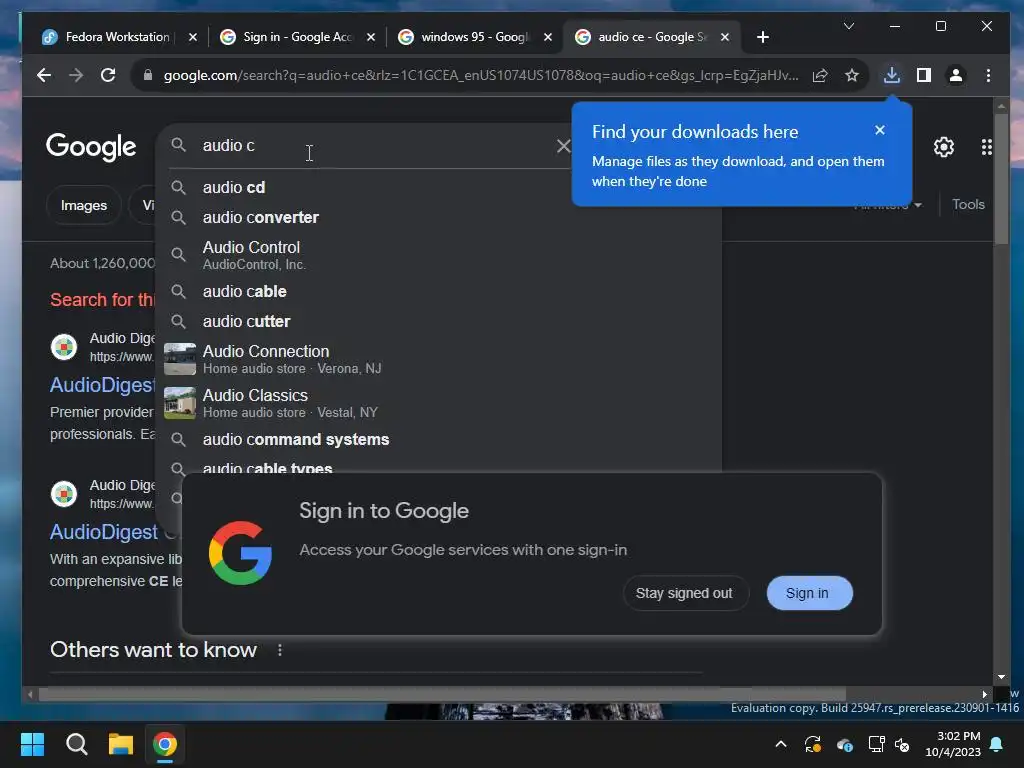Click 'Stay signed out' button
Image resolution: width=1024 pixels, height=768 pixels.
(684, 593)
